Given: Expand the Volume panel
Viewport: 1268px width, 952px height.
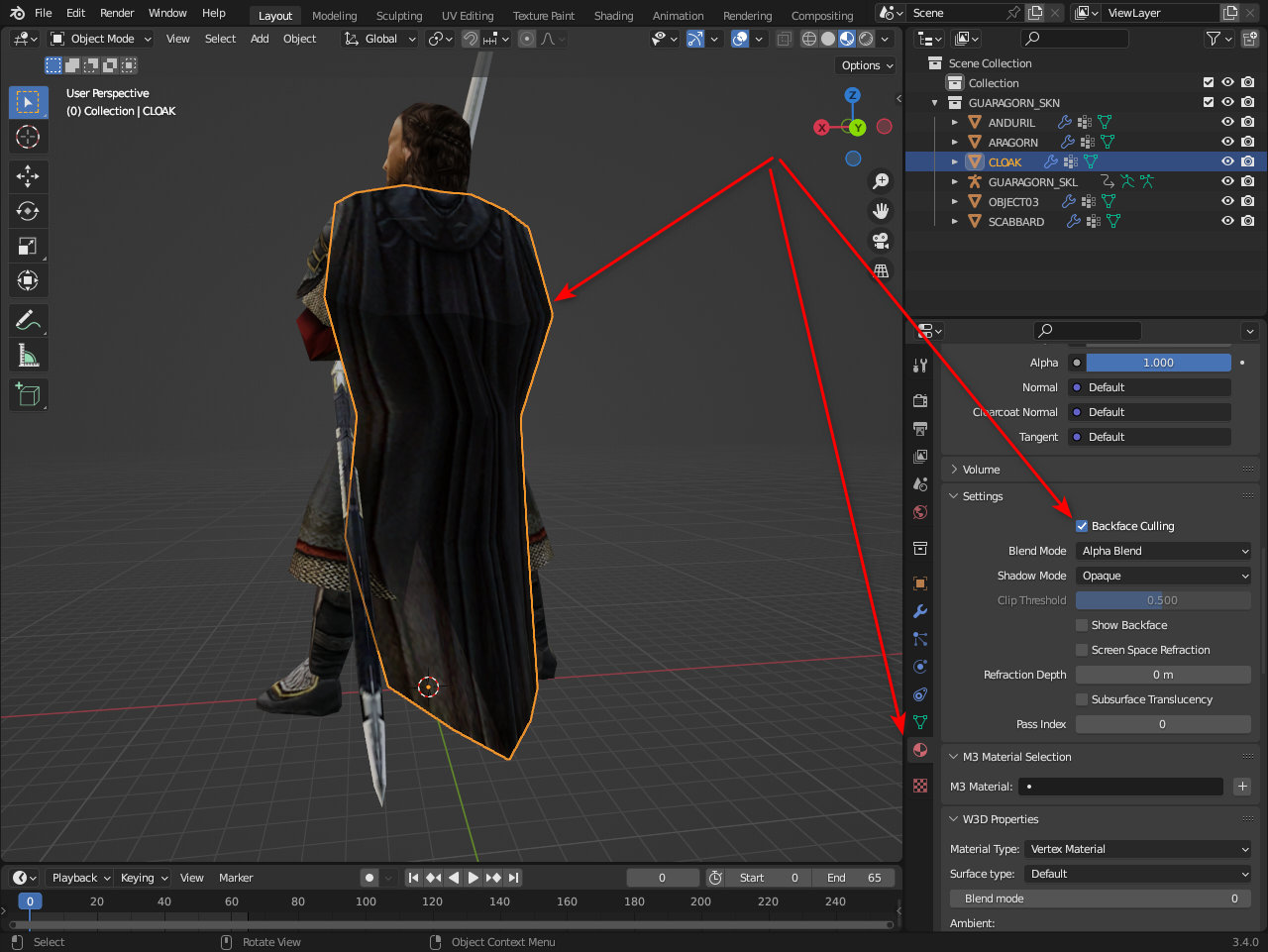Looking at the screenshot, I should [x=981, y=470].
